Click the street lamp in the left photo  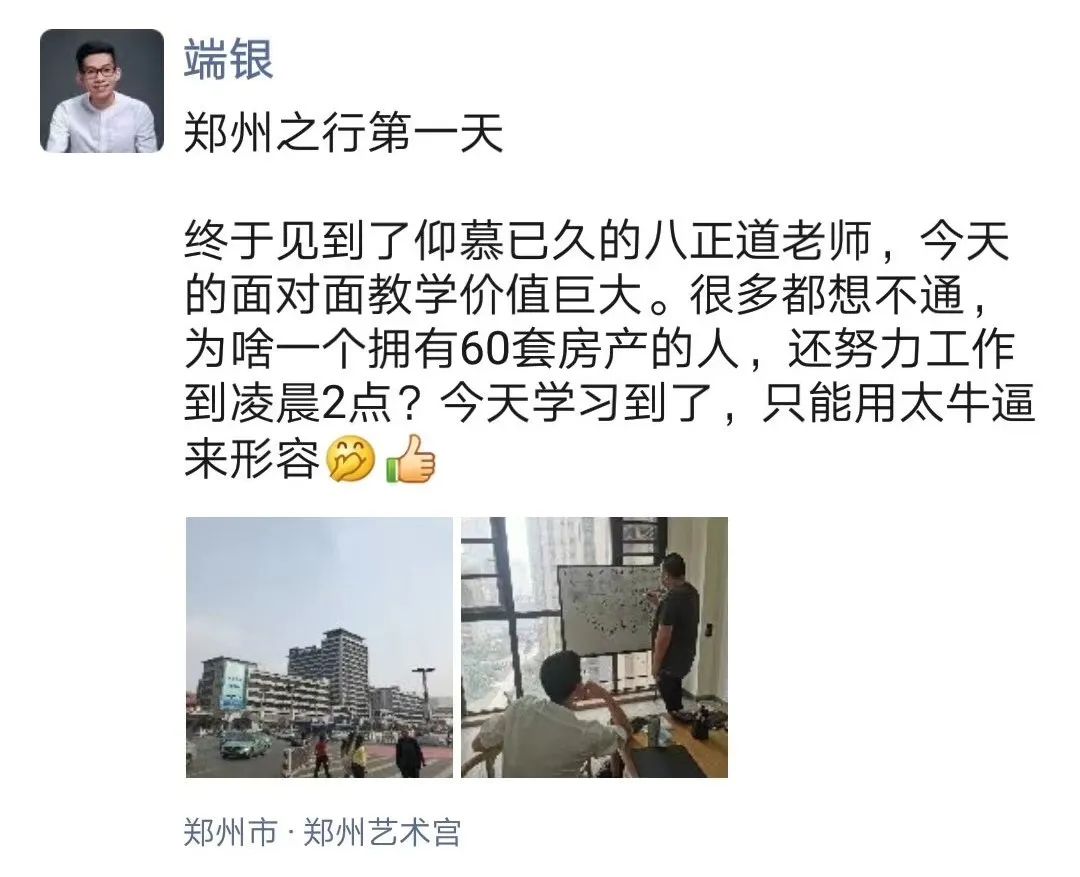click(x=423, y=694)
